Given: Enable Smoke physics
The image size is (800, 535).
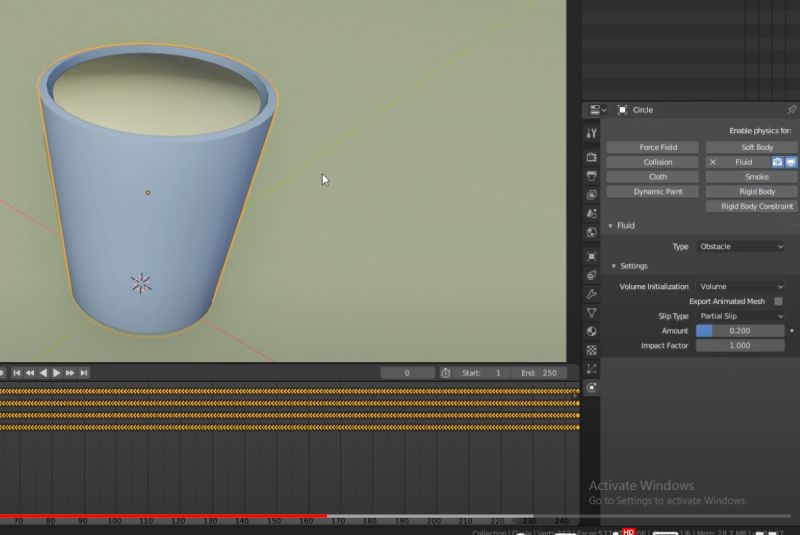Looking at the screenshot, I should coord(751,177).
